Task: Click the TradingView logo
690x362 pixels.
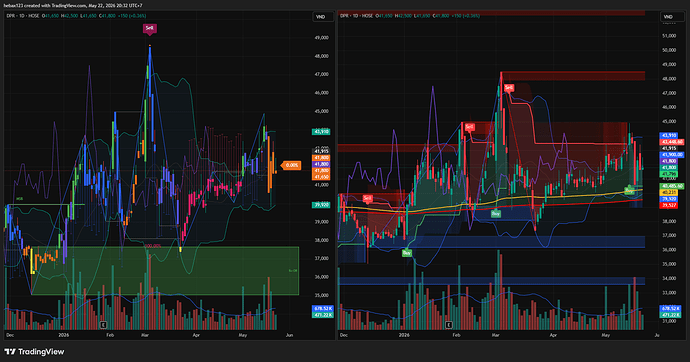Action: click(34, 351)
